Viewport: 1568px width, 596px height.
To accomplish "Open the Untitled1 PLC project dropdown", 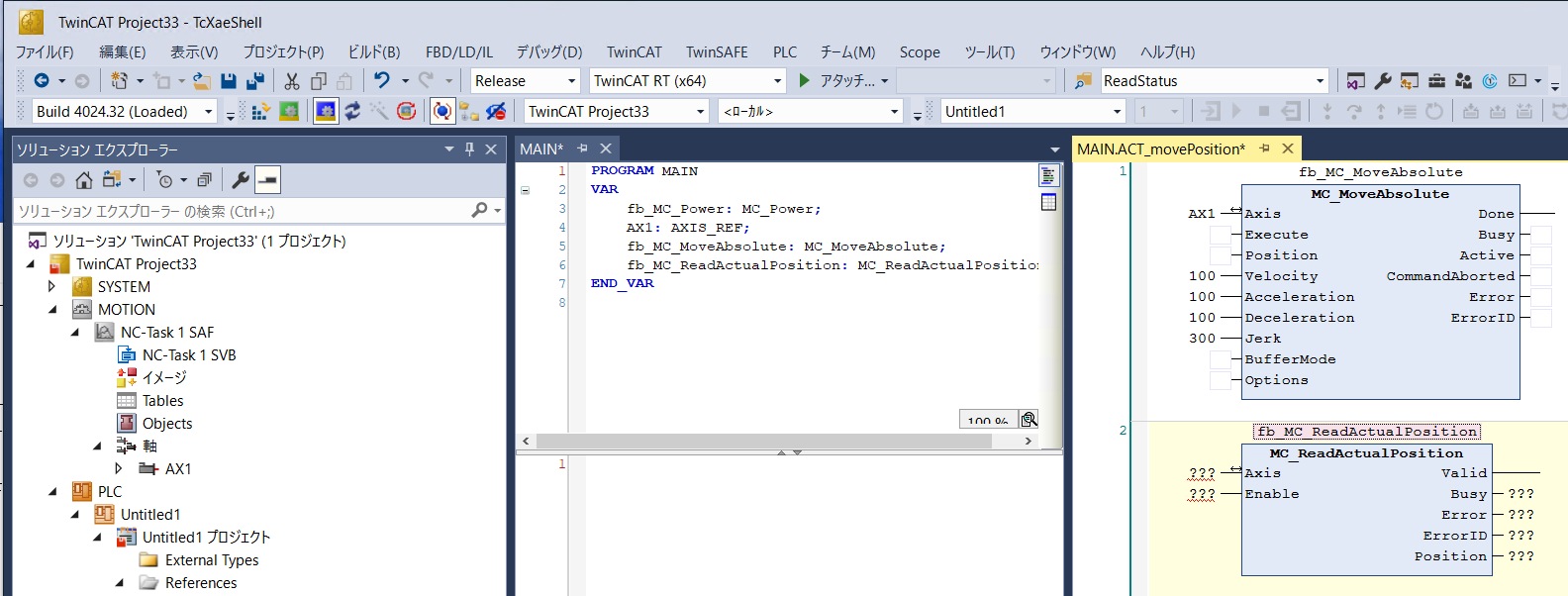I will (1118, 112).
